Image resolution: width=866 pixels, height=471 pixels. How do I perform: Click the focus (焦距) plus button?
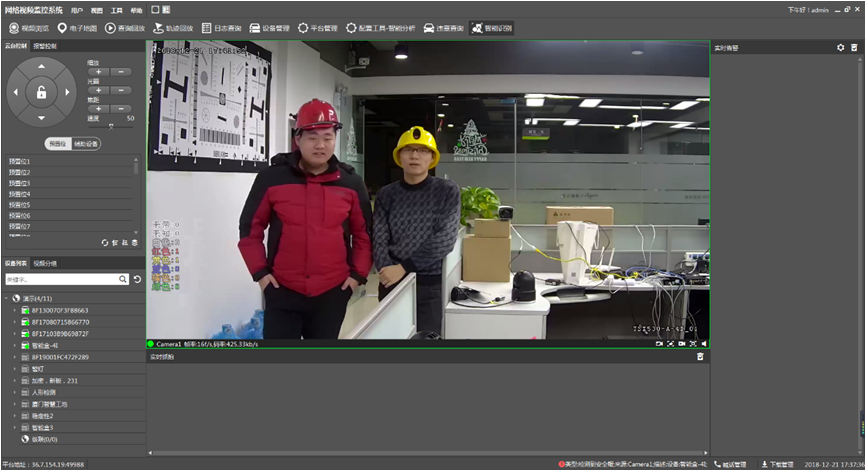tap(98, 109)
